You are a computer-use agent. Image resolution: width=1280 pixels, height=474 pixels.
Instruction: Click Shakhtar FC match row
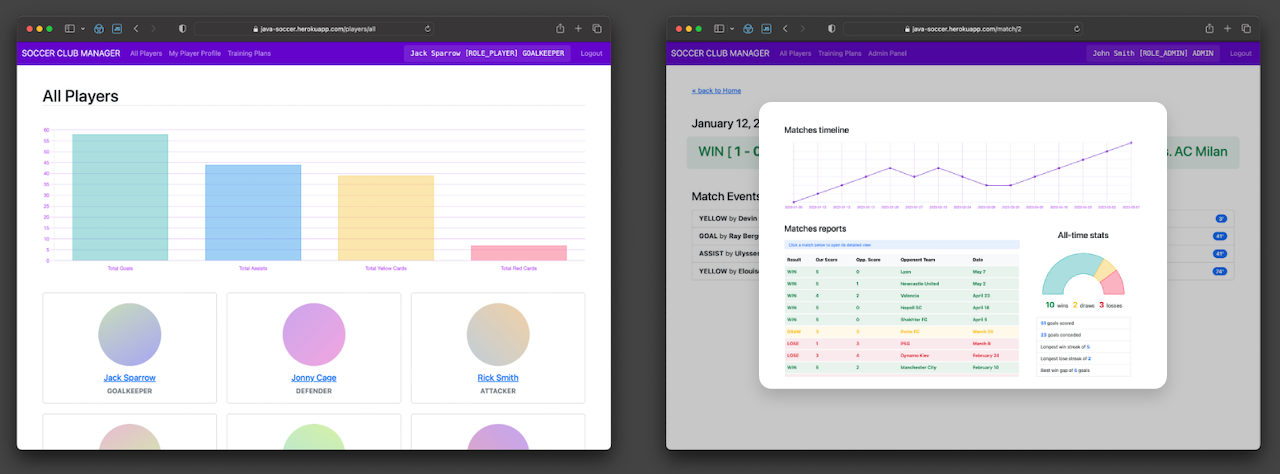901,319
